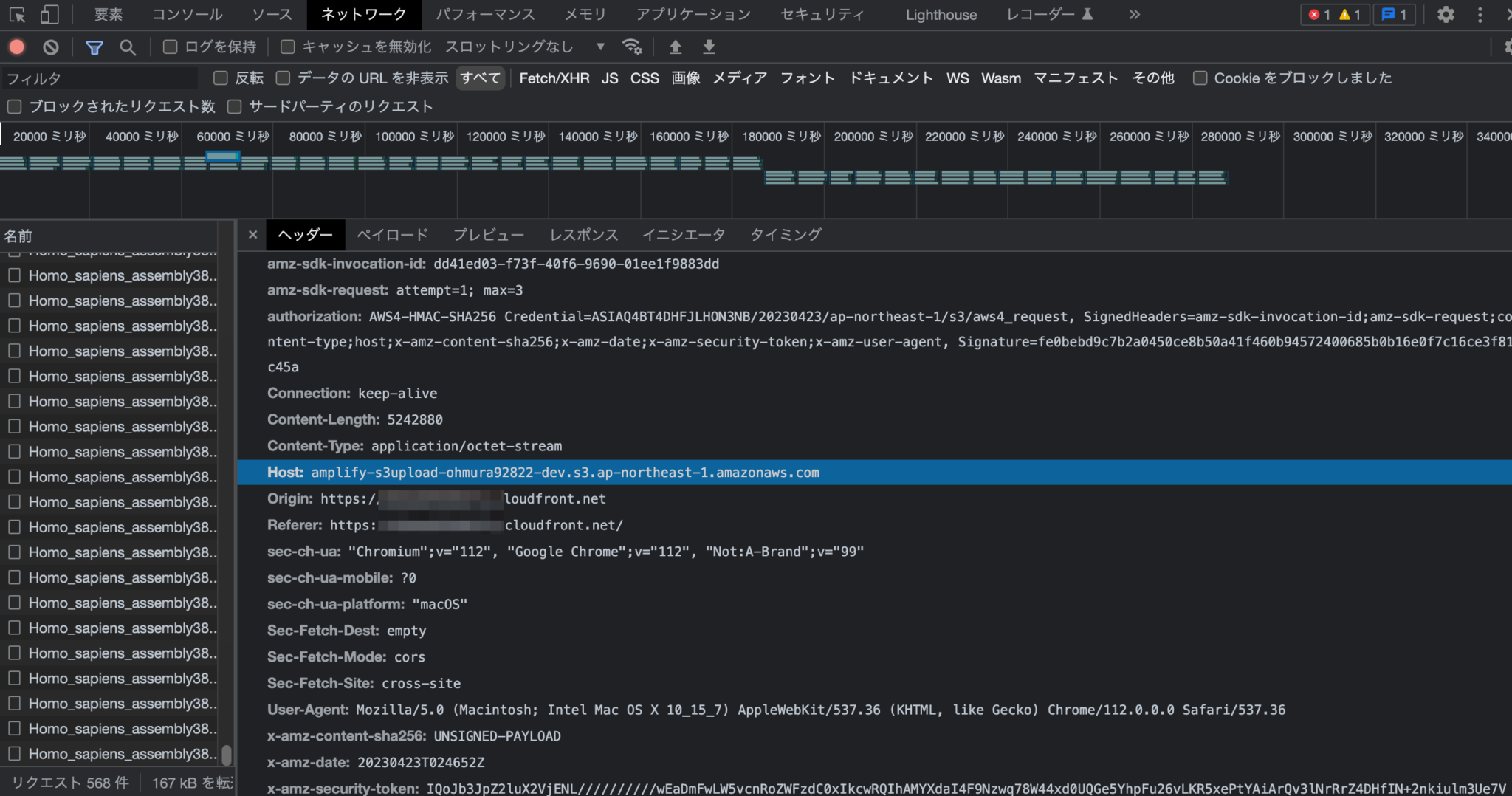Screen dimensions: 1512x796
Task: Stop recording the network log
Action: (16, 46)
